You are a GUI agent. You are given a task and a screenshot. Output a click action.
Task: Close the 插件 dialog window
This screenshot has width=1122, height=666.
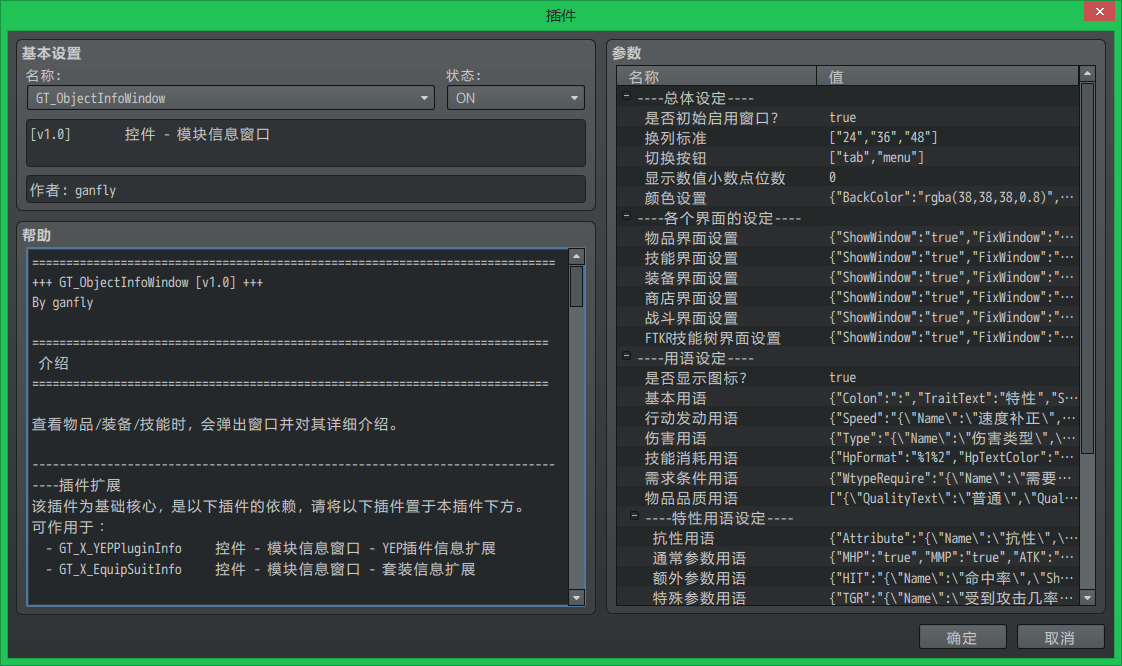coord(1100,11)
